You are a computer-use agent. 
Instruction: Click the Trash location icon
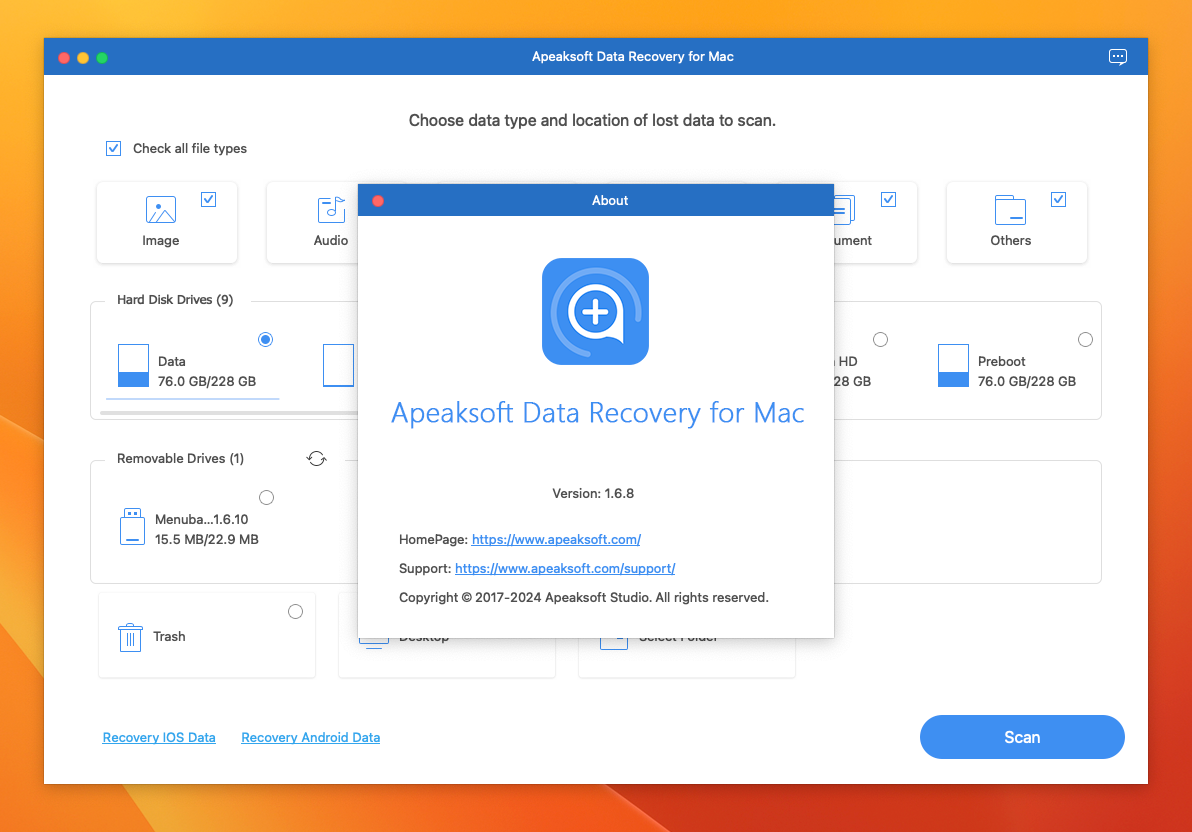click(x=130, y=636)
